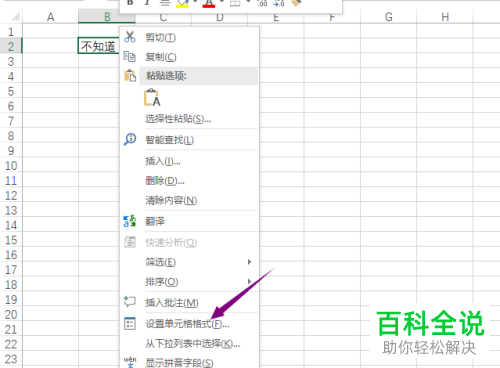500x368 pixels.
Task: Expand the 筛选(E) submenu arrow
Action: [x=249, y=262]
